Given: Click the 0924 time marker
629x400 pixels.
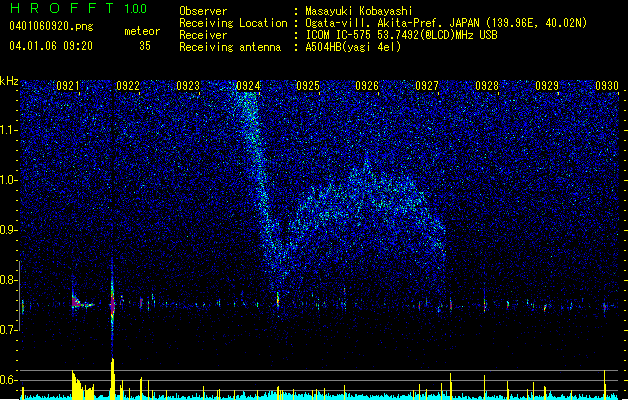Looking at the screenshot, I should 248,86.
